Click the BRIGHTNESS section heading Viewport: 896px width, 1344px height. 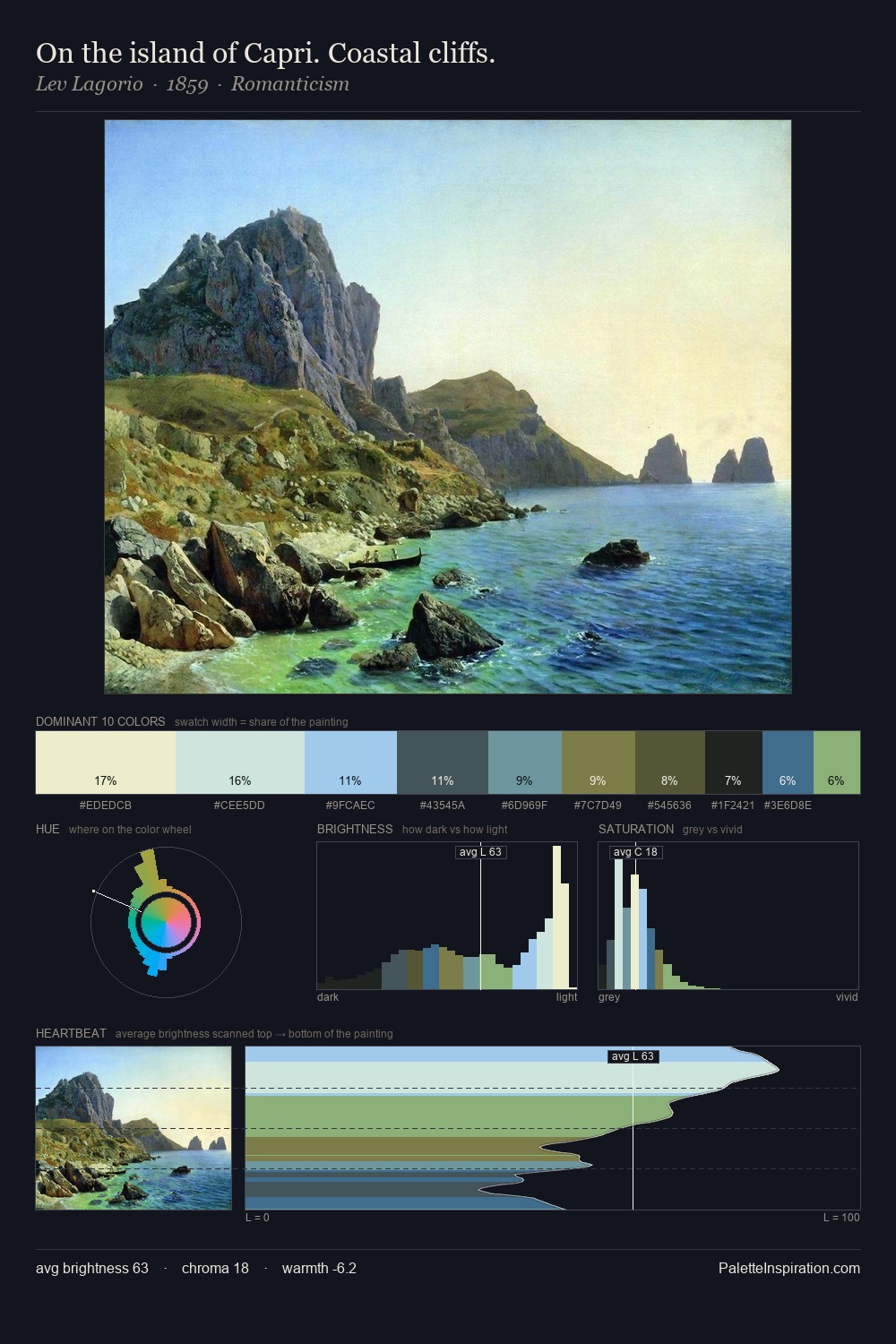click(x=355, y=829)
